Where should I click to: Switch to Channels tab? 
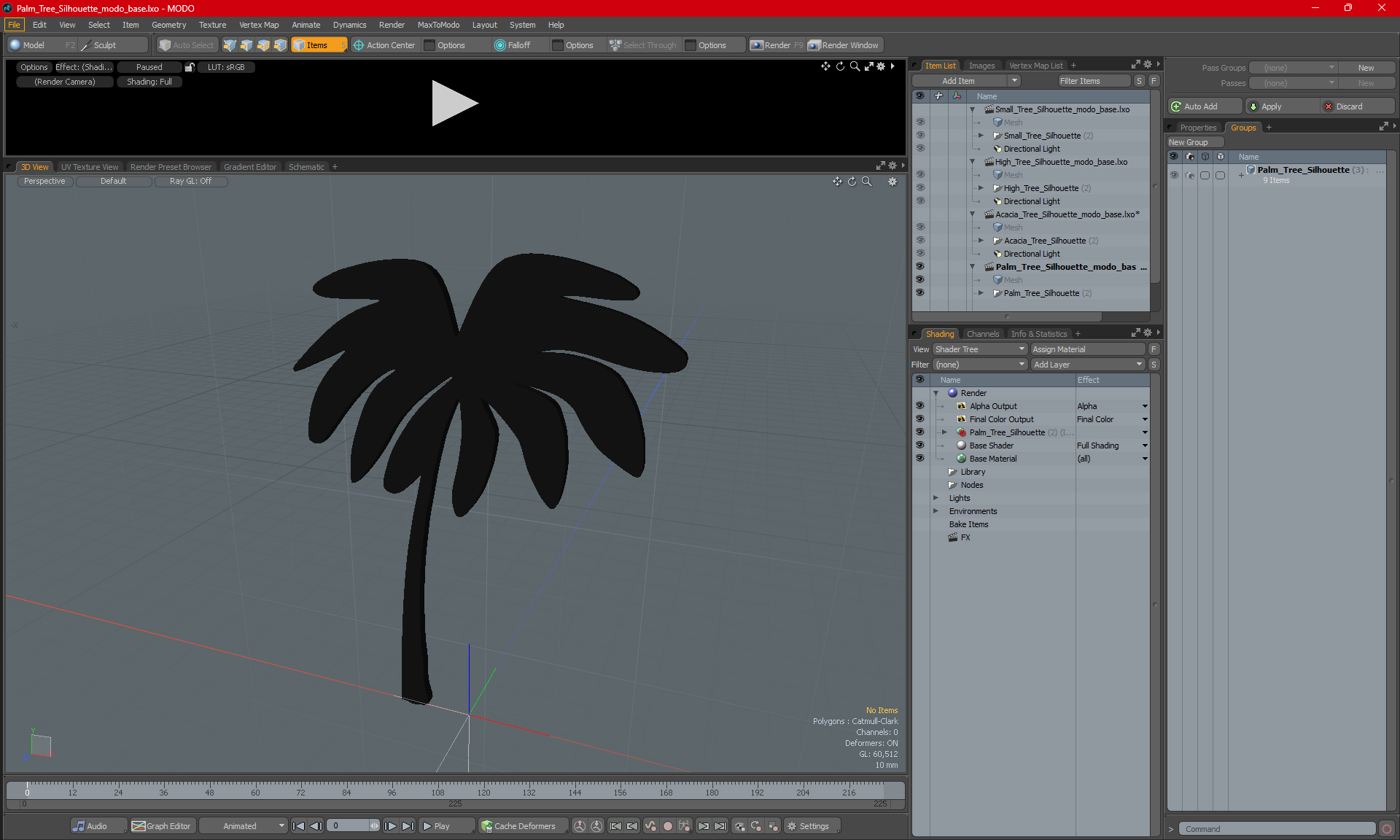pyautogui.click(x=983, y=334)
